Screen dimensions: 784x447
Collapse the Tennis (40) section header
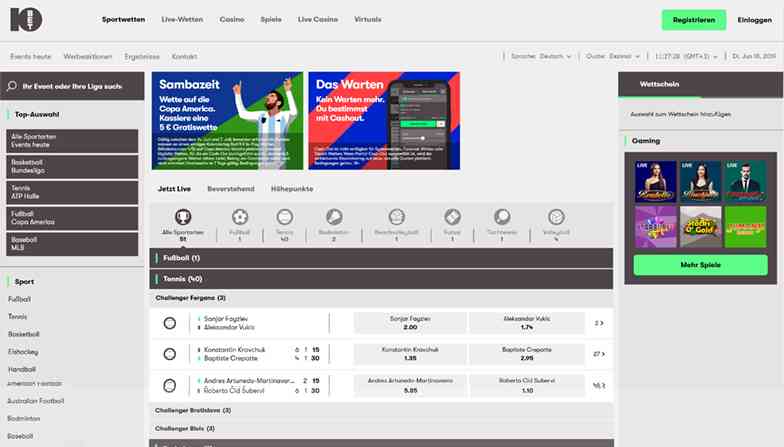pyautogui.click(x=381, y=279)
